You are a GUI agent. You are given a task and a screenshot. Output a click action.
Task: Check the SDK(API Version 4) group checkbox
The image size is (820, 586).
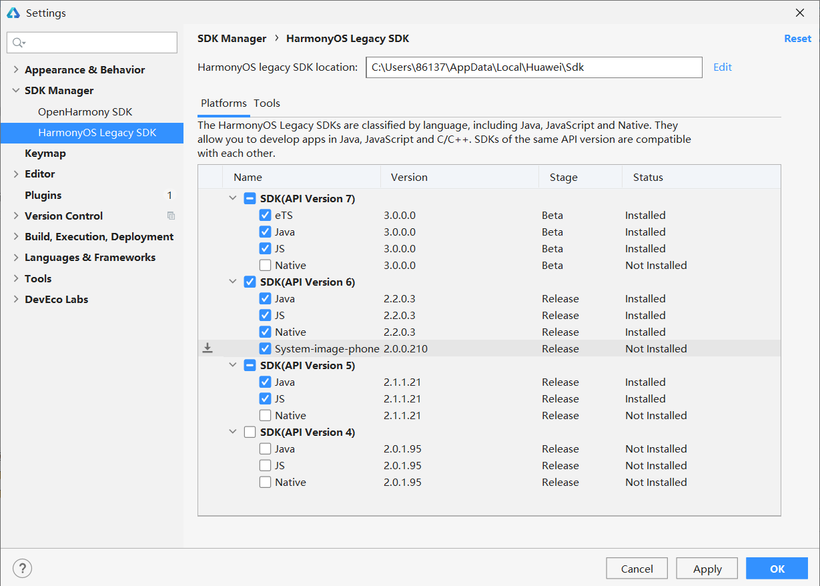[x=250, y=432]
